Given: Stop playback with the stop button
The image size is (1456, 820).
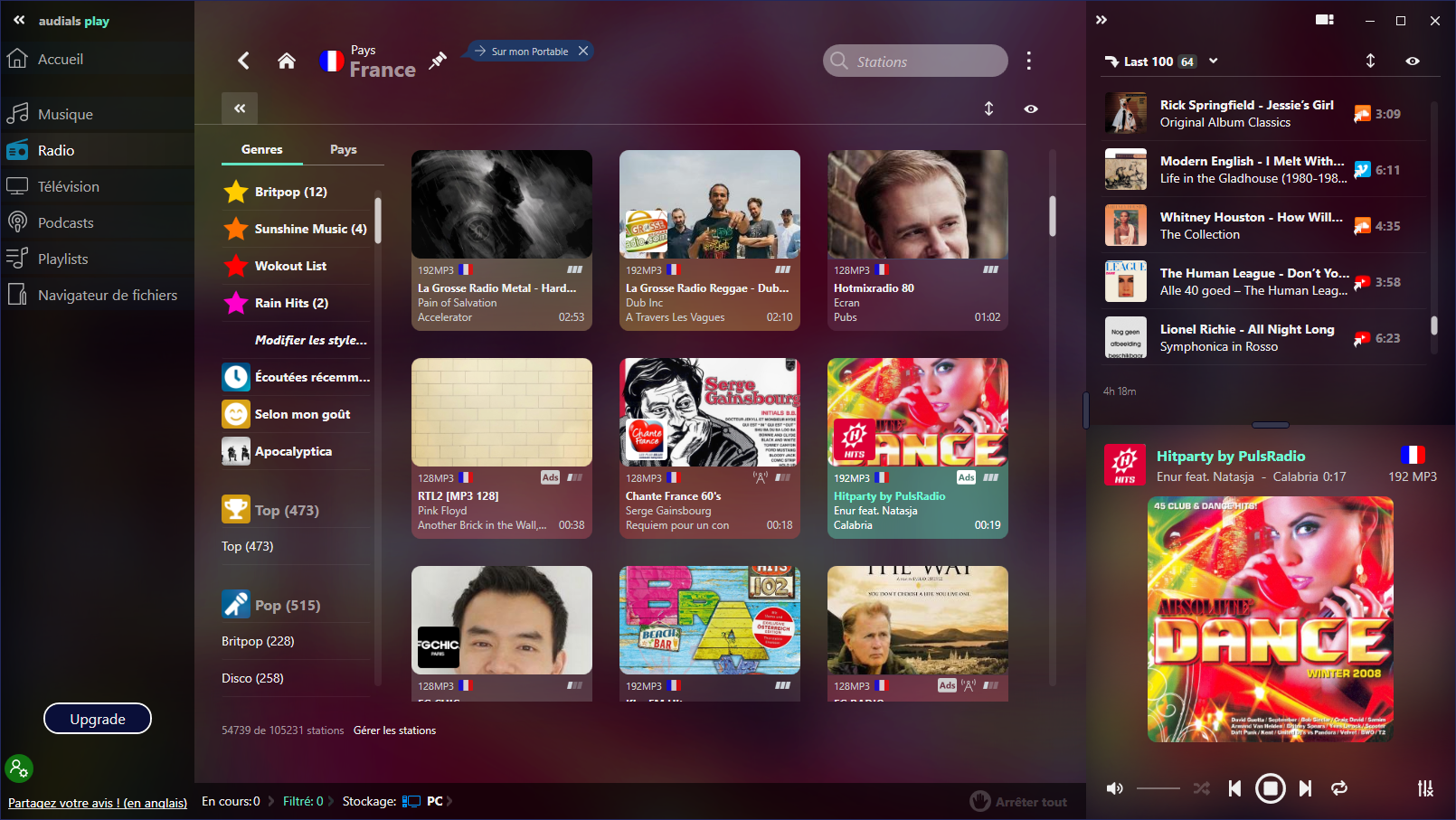Looking at the screenshot, I should (1271, 788).
